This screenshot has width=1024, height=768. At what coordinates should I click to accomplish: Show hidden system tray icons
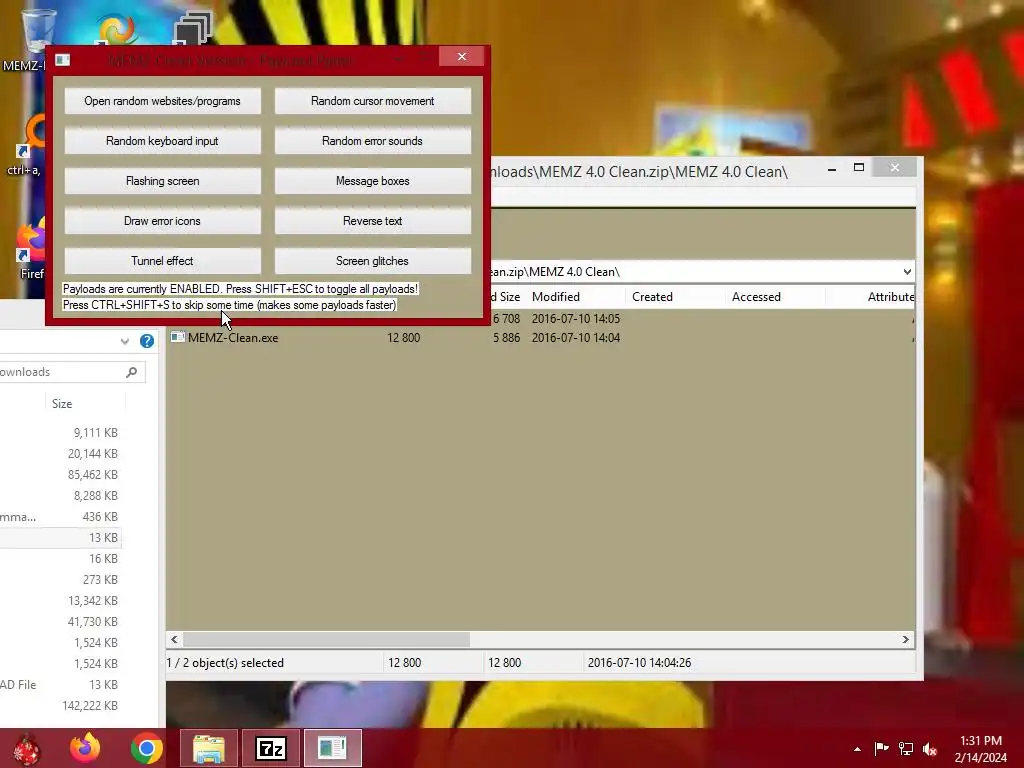click(857, 749)
